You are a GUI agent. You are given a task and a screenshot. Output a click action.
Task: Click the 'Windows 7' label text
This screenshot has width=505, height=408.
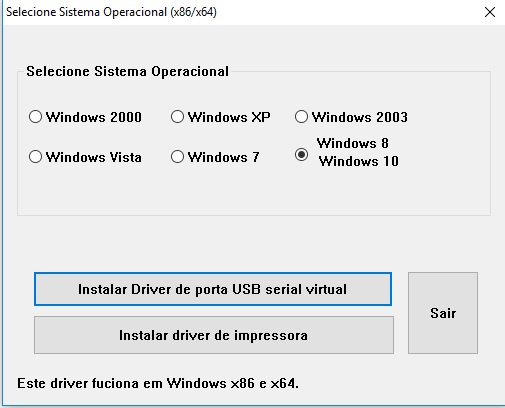pos(224,157)
